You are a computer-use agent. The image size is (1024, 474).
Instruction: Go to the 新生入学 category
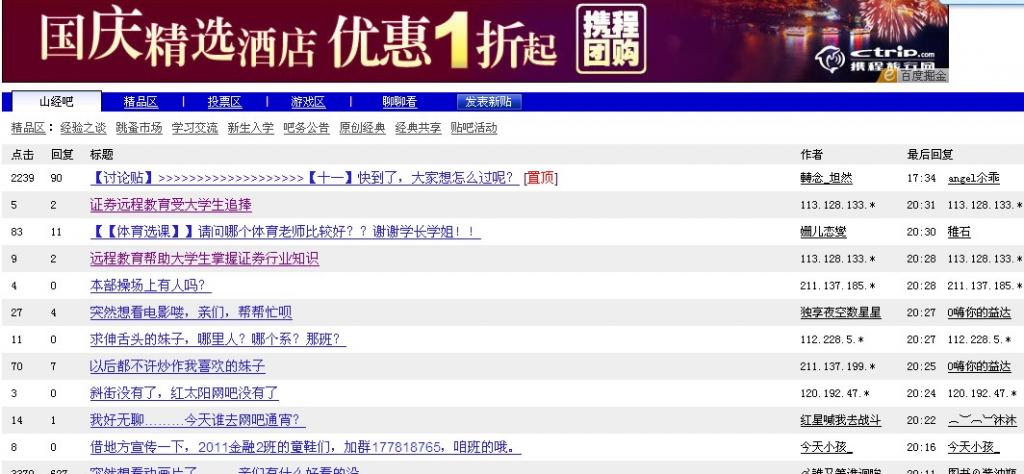250,128
